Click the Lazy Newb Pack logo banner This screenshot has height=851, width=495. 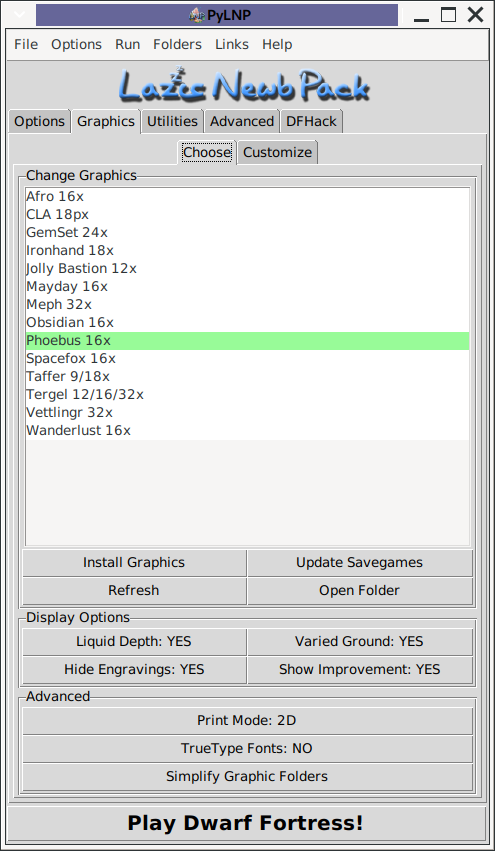244,86
